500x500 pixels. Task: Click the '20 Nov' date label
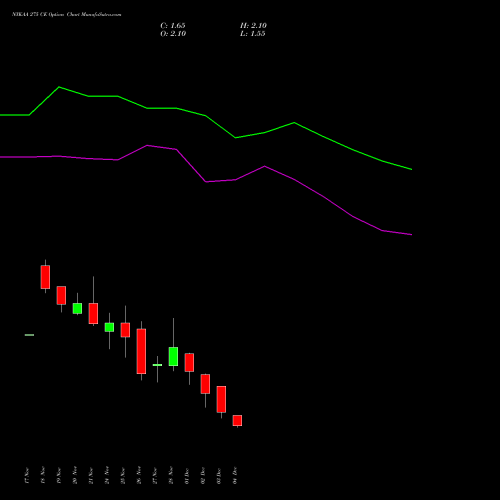tap(75, 475)
